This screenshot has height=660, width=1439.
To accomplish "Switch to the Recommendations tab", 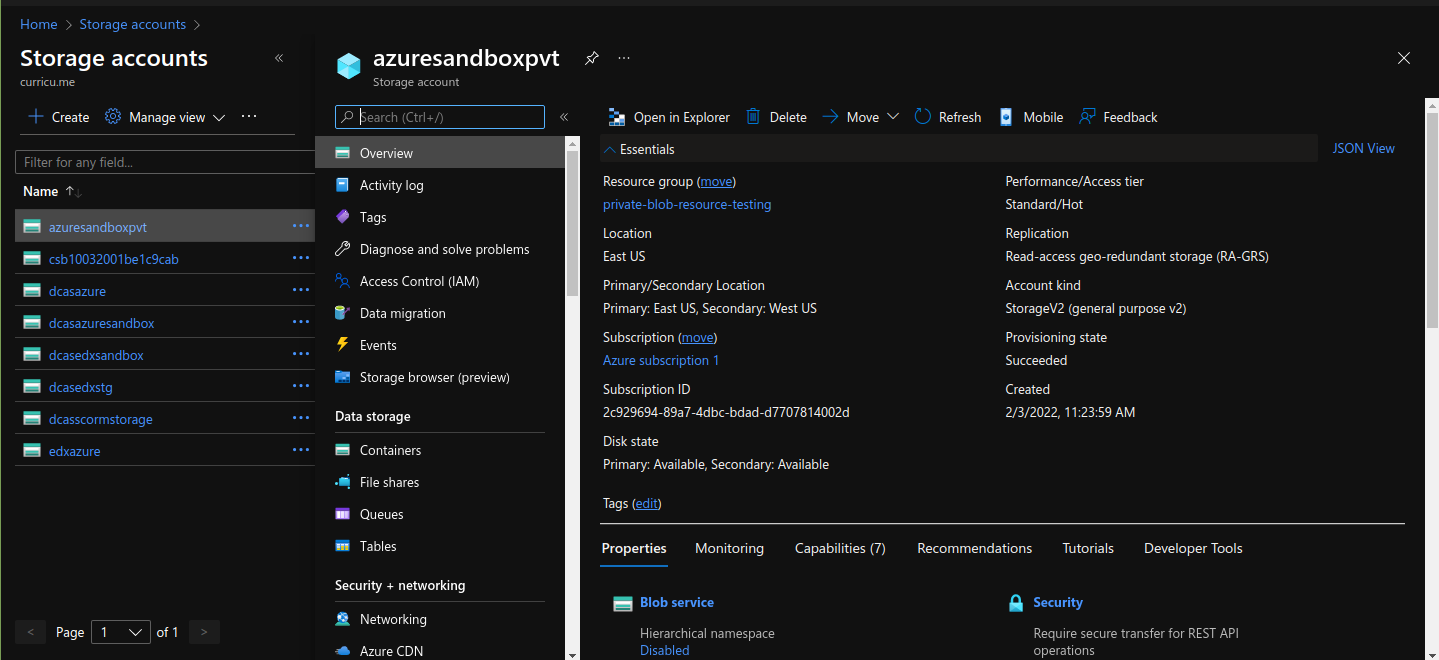I will click(x=974, y=548).
